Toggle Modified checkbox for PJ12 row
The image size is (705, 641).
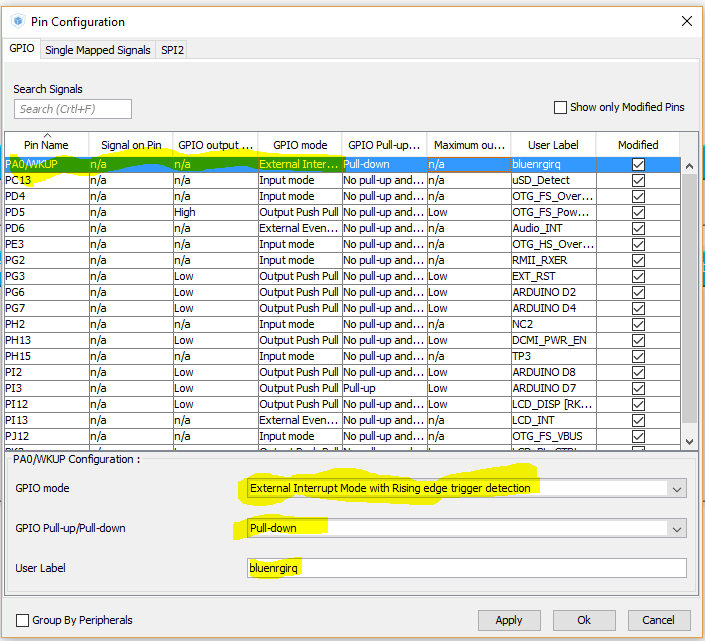[638, 436]
